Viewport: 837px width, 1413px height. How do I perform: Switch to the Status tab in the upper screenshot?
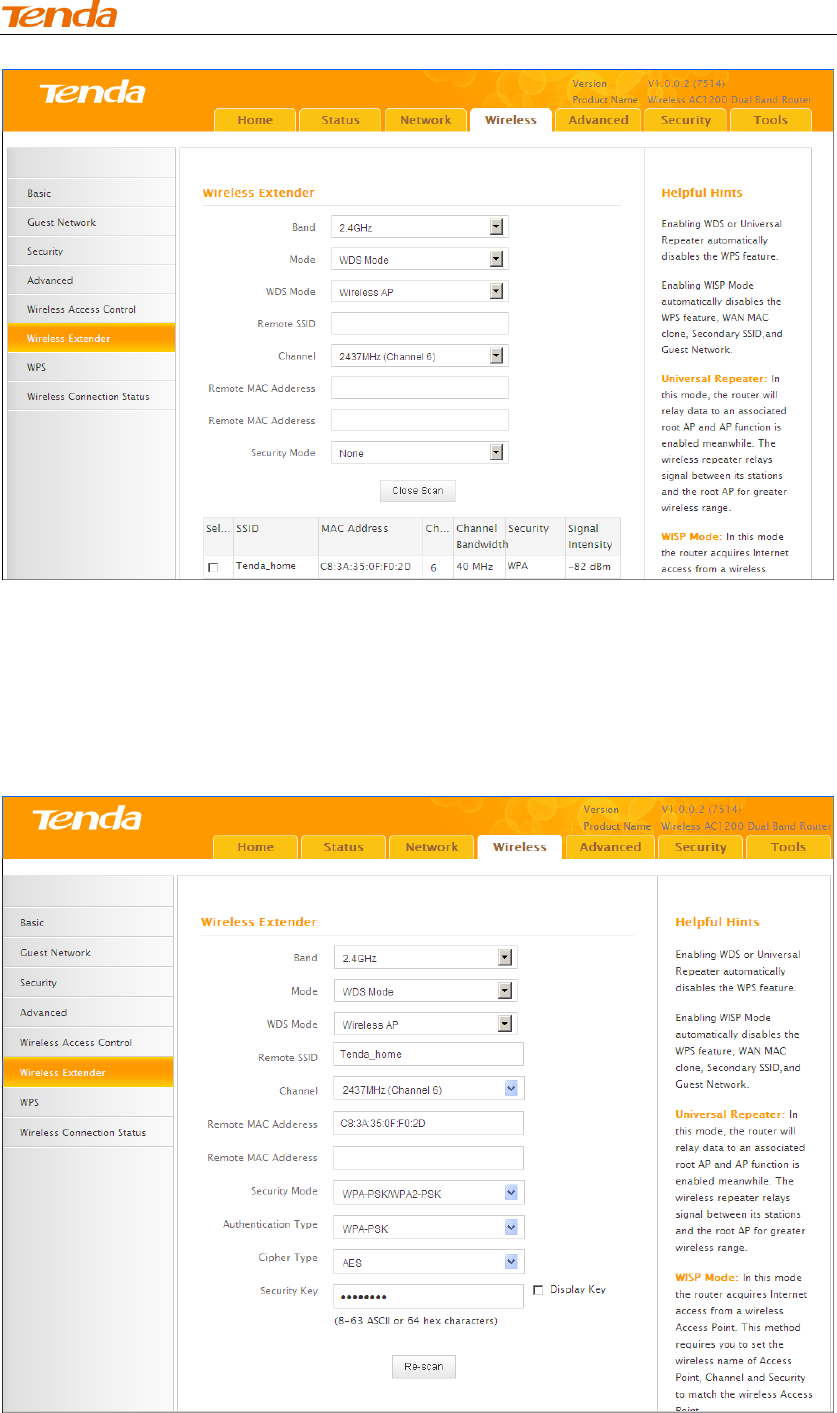click(340, 120)
